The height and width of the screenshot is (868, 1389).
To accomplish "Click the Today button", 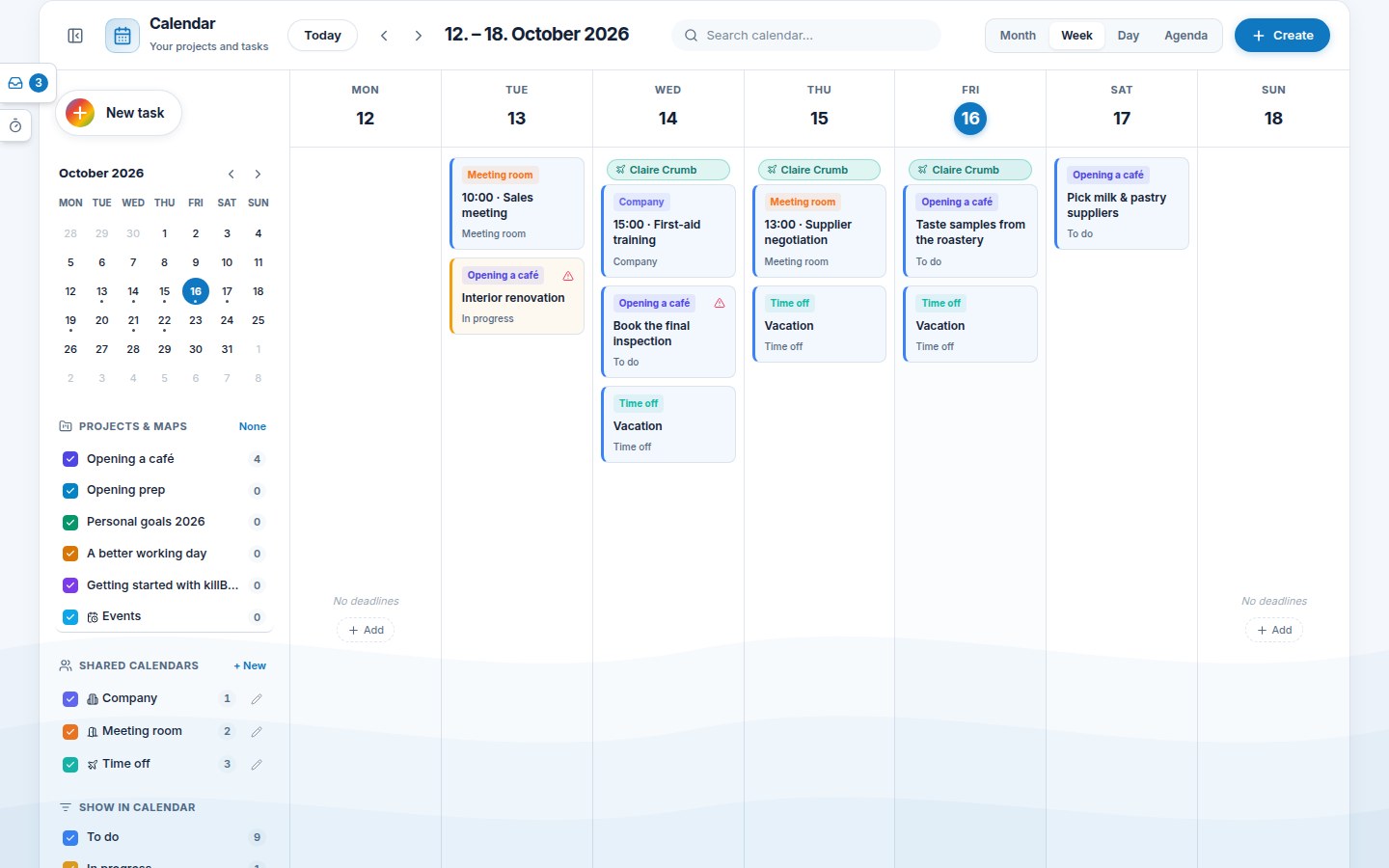I will point(323,36).
